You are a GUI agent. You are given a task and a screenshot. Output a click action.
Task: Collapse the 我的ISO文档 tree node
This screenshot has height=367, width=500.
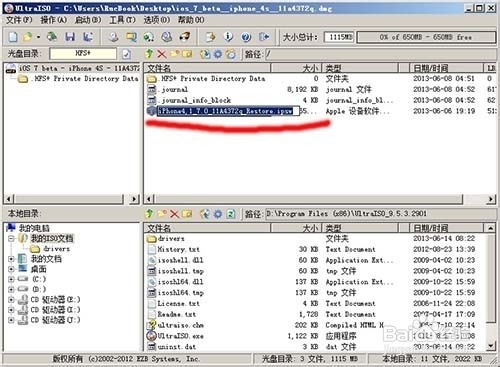[11, 238]
